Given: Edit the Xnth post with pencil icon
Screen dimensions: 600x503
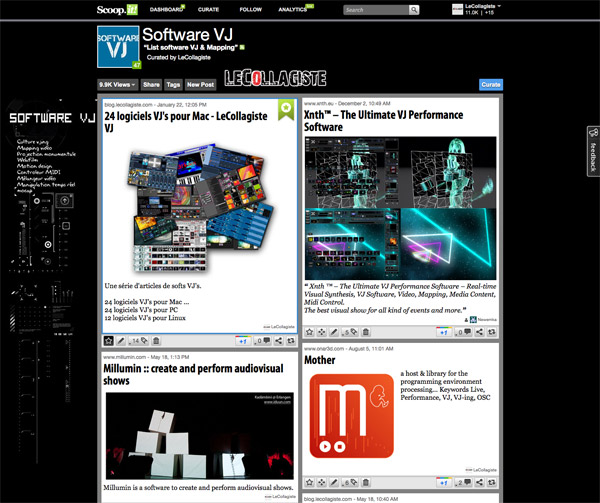Looking at the screenshot, I should coord(334,332).
